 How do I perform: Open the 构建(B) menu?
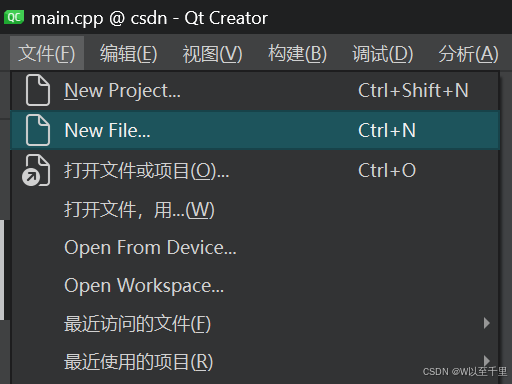[297, 53]
